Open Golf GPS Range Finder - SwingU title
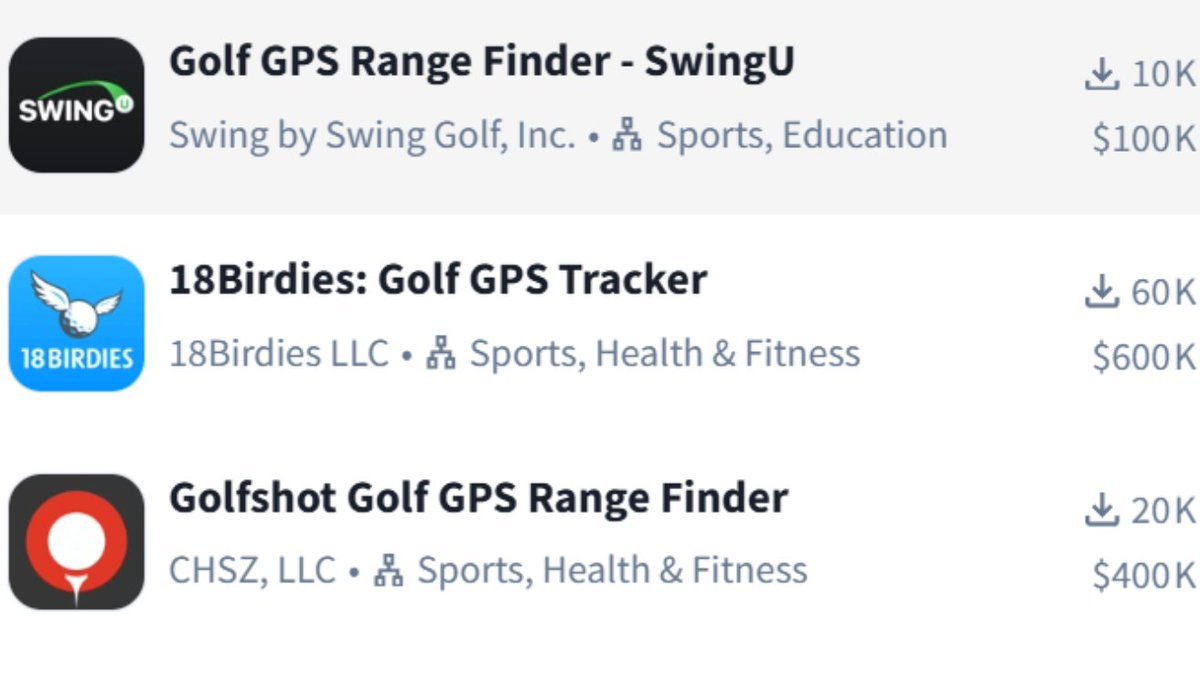Image resolution: width=1200 pixels, height=673 pixels. pos(481,62)
